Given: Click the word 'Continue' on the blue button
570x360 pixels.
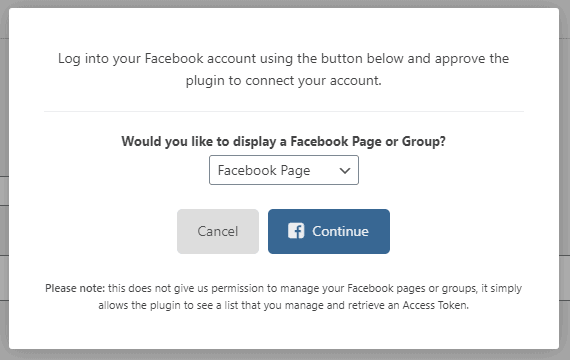Looking at the screenshot, I should pyautogui.click(x=340, y=231).
